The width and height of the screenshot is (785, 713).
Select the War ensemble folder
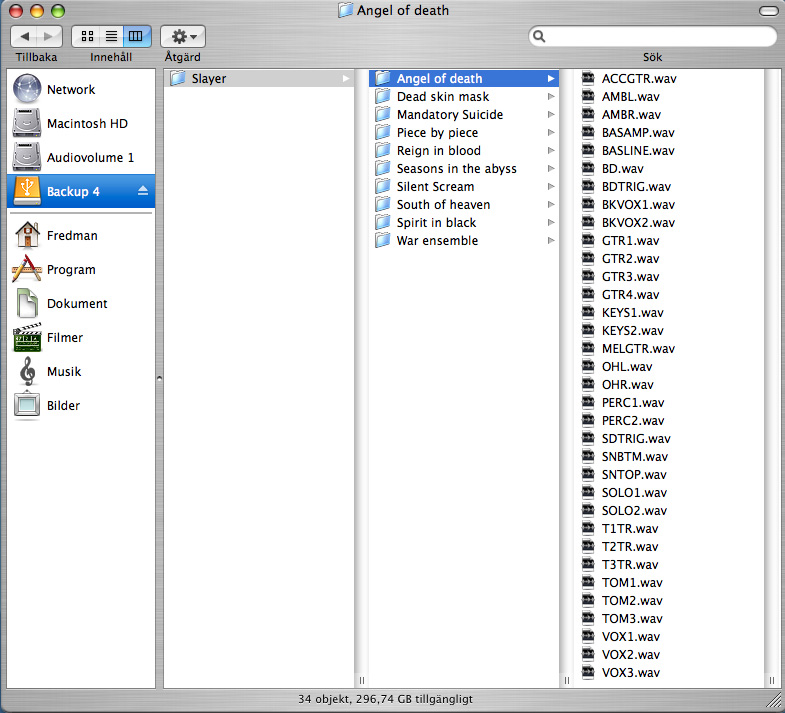click(x=464, y=241)
